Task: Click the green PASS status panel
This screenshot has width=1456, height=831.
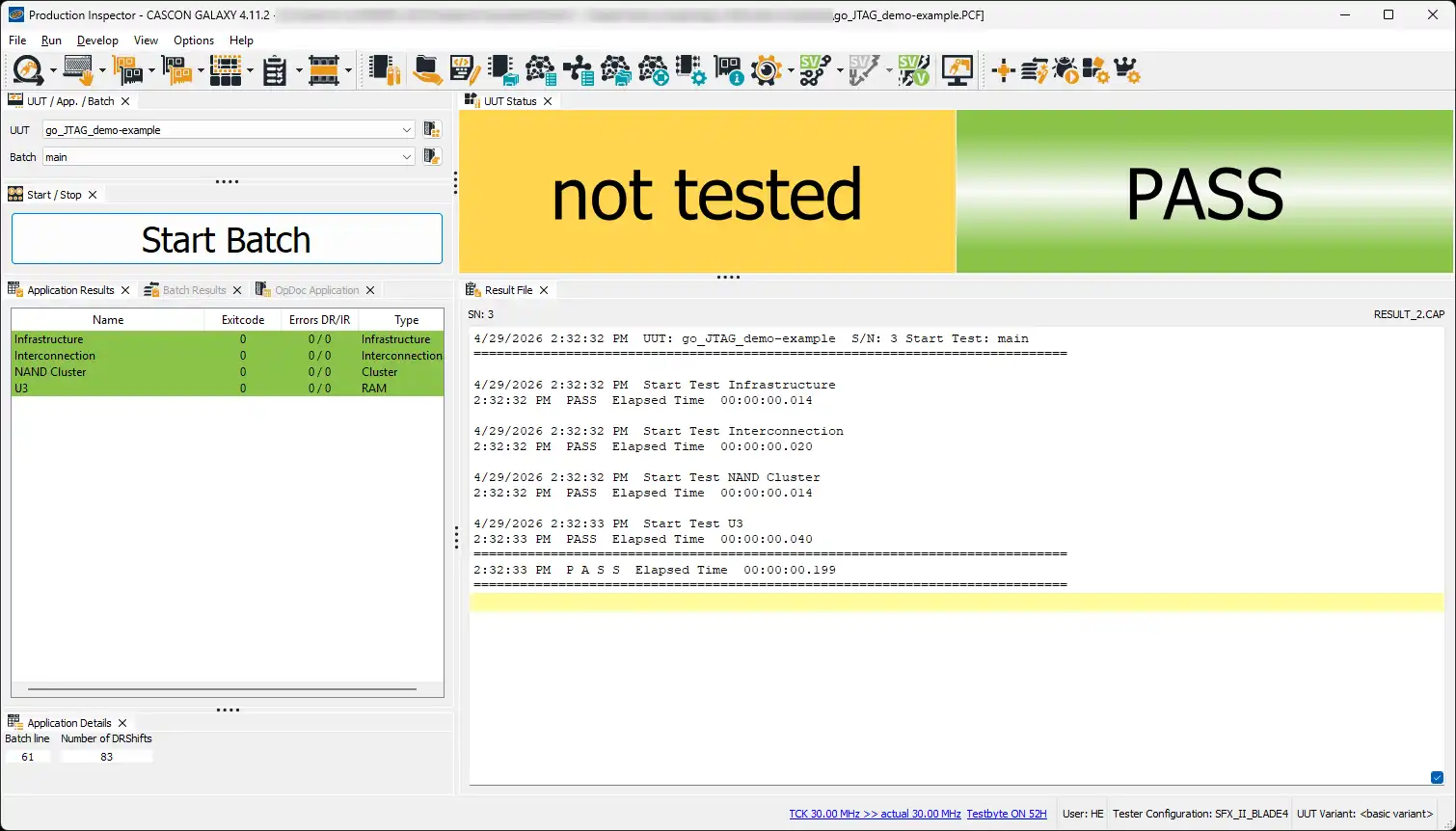Action: (1203, 192)
